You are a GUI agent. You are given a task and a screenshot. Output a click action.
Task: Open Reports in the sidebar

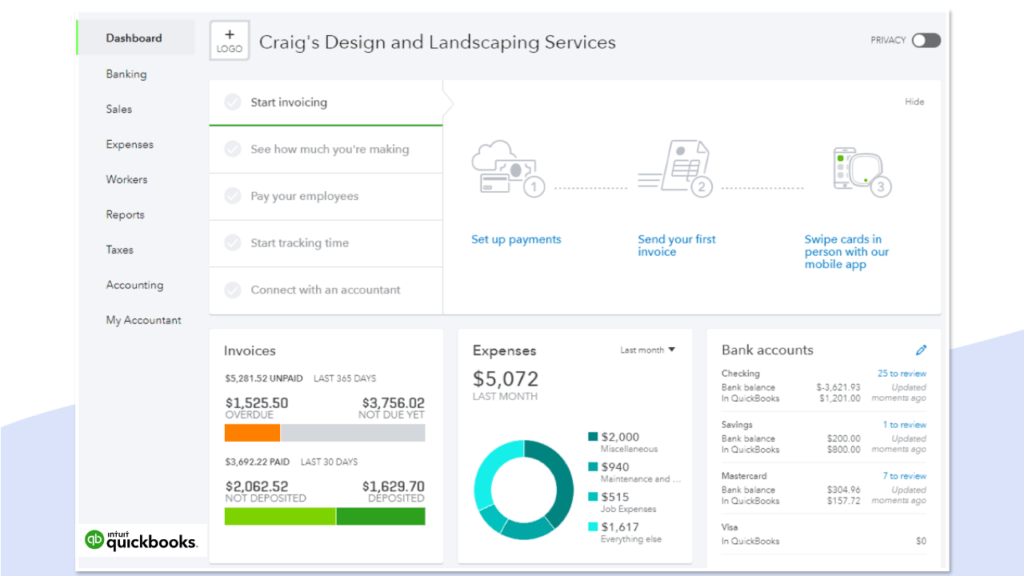125,215
